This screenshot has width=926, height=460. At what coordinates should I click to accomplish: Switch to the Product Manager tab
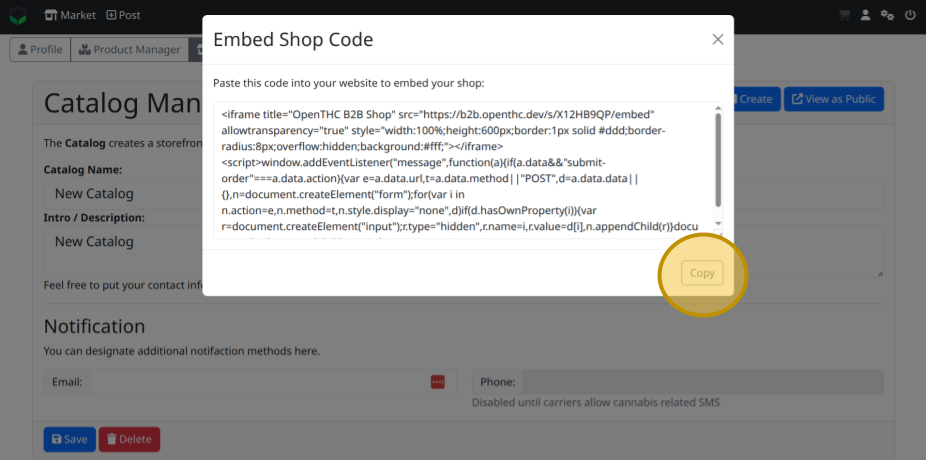point(130,50)
